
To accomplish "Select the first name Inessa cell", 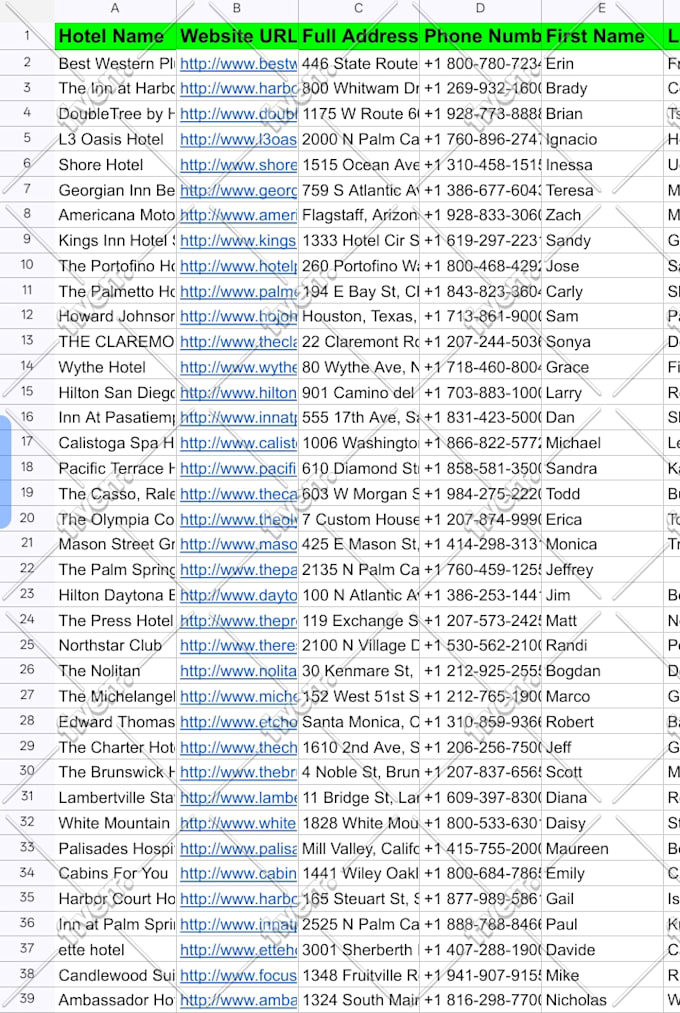I will point(602,165).
